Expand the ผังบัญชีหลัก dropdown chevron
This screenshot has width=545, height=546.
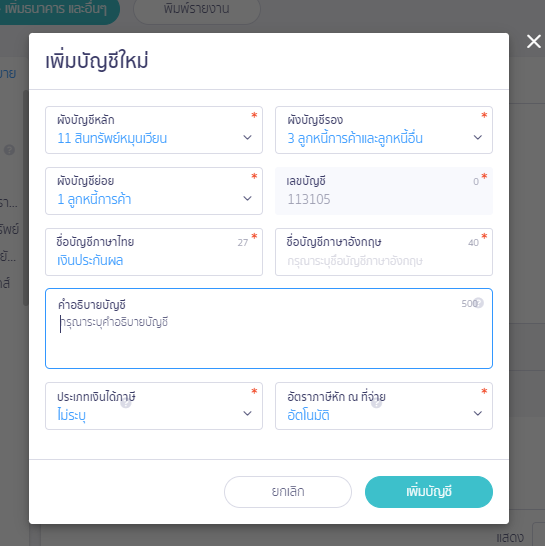pyautogui.click(x=247, y=138)
